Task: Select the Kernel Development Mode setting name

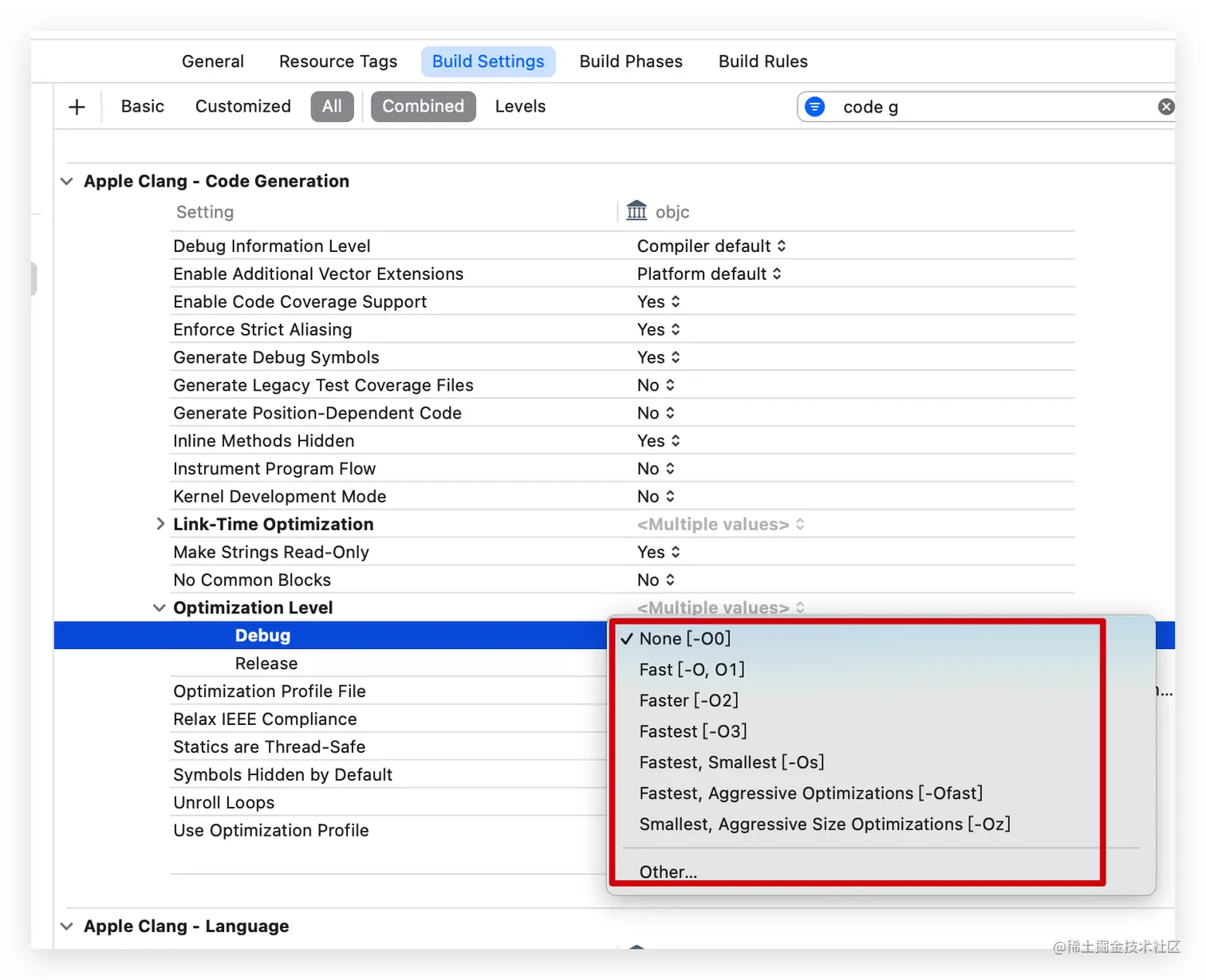Action: tap(280, 497)
